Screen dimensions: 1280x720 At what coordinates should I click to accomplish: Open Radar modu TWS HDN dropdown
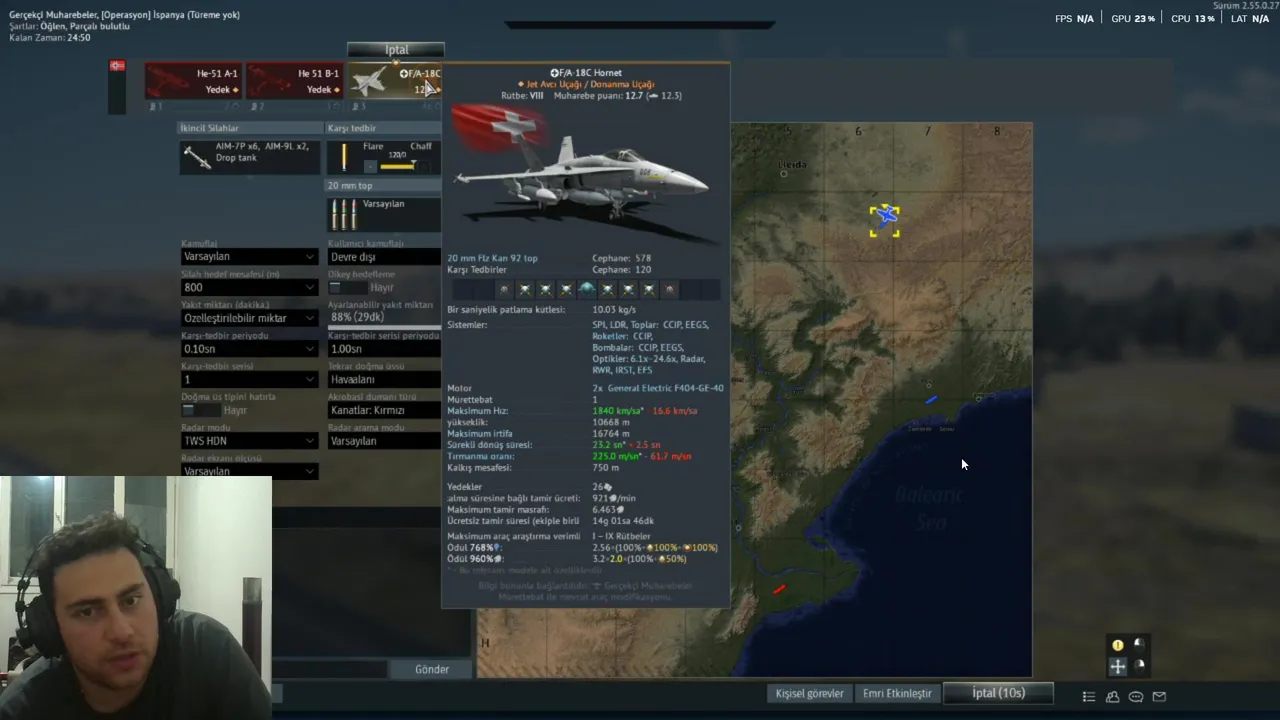coord(249,441)
